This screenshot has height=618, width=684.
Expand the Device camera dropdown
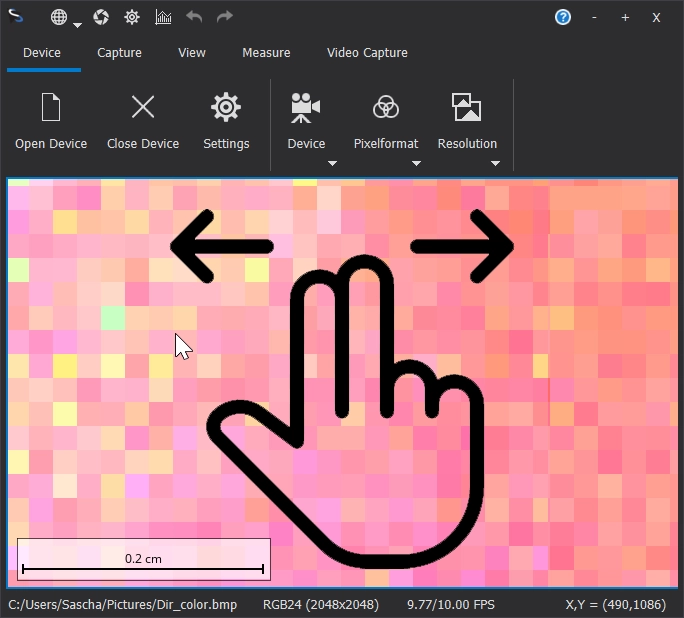tap(332, 163)
